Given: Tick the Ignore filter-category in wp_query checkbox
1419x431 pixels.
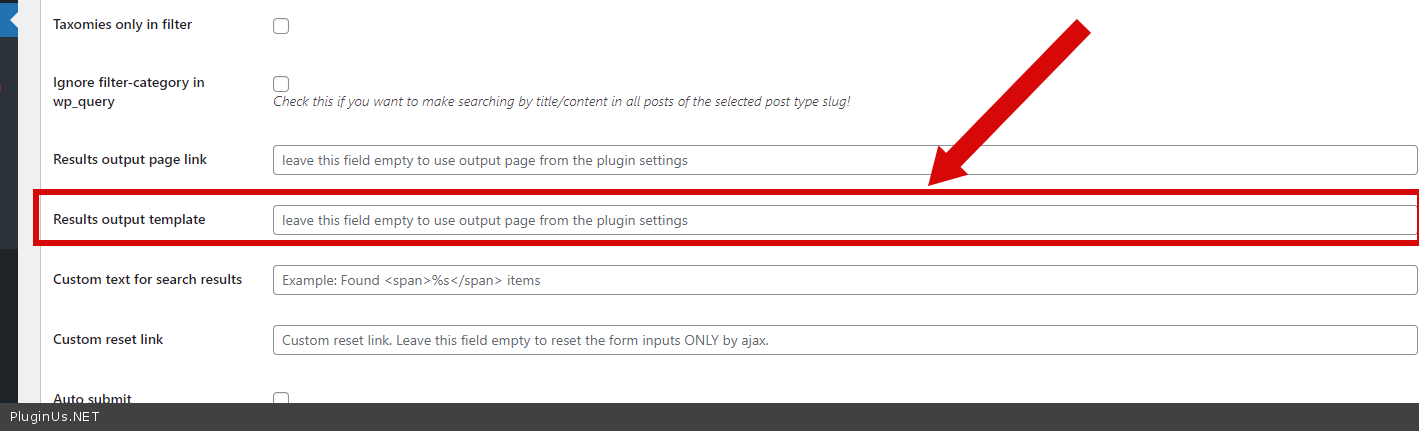Looking at the screenshot, I should (x=281, y=84).
